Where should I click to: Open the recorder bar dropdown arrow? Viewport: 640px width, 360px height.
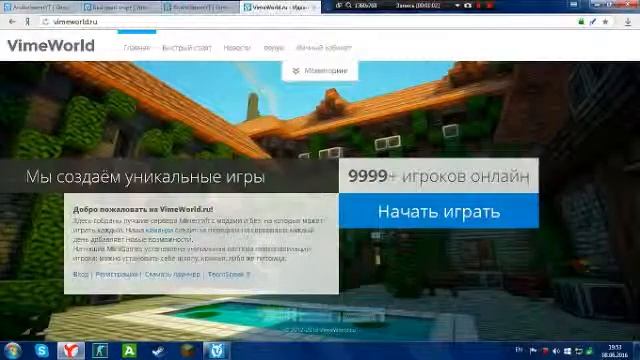457,6
